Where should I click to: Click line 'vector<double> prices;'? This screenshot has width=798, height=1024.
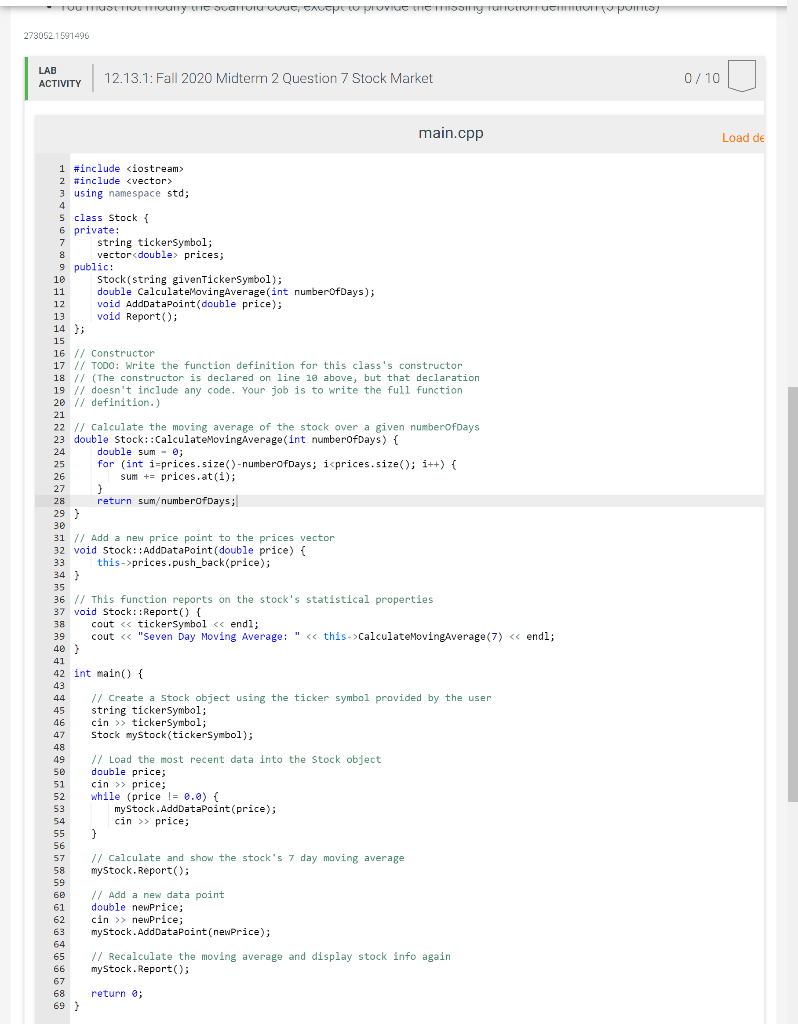click(161, 255)
